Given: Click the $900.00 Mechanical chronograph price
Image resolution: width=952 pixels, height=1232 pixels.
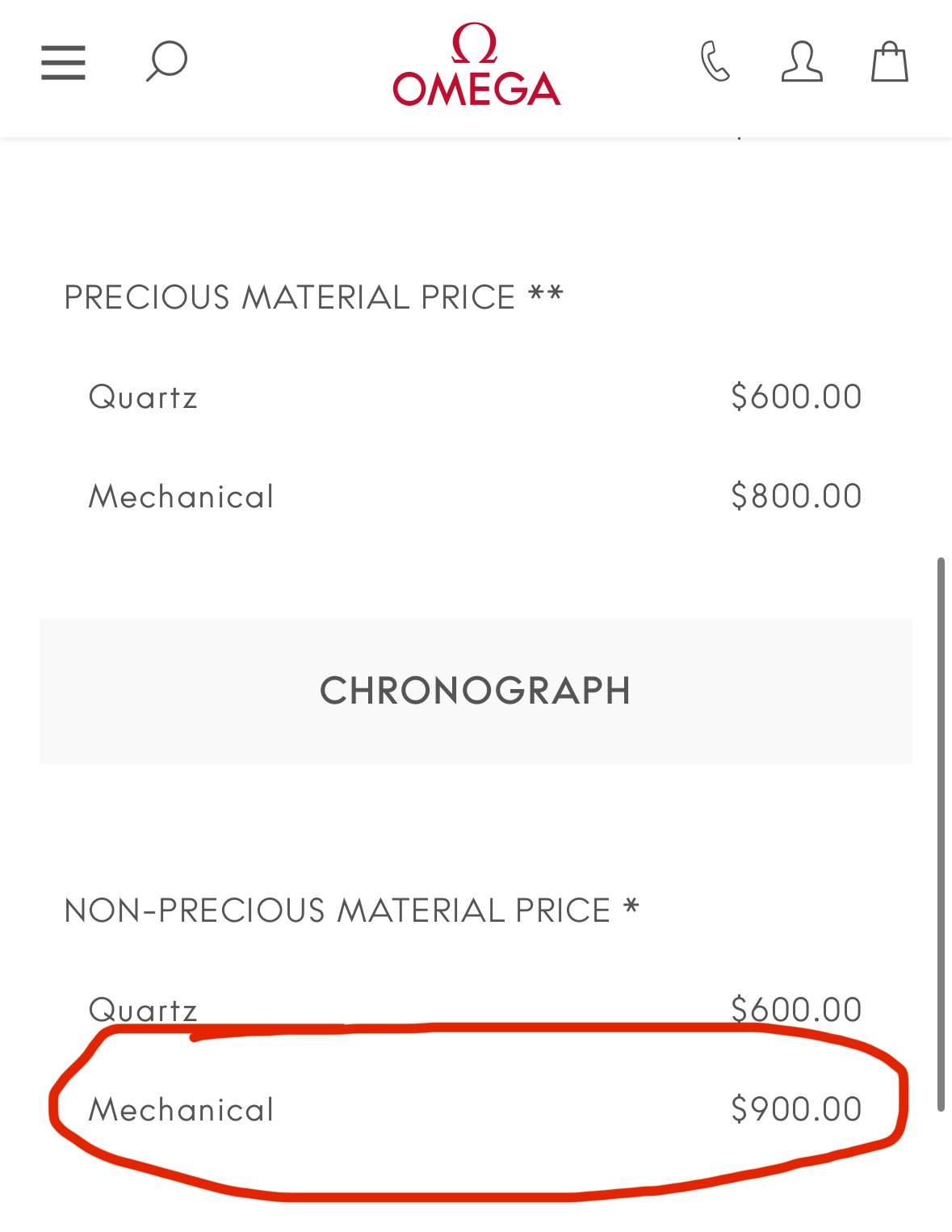Looking at the screenshot, I should point(796,1109).
